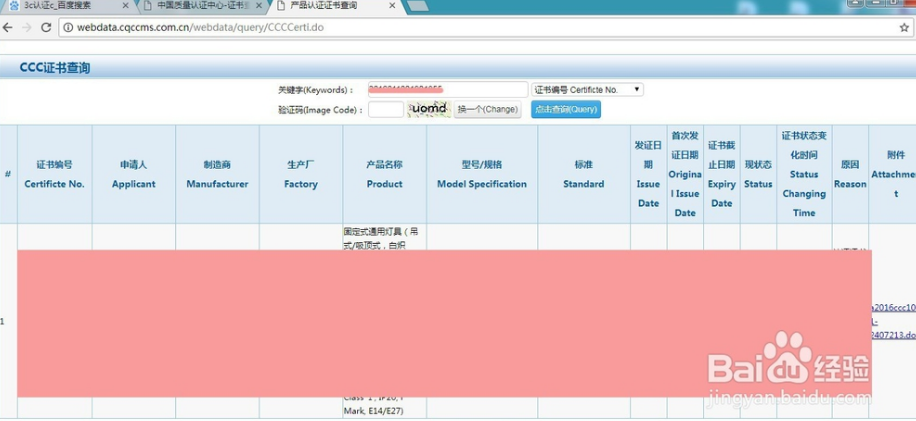
Task: Bookmark this page with the star icon
Action: pyautogui.click(x=904, y=28)
